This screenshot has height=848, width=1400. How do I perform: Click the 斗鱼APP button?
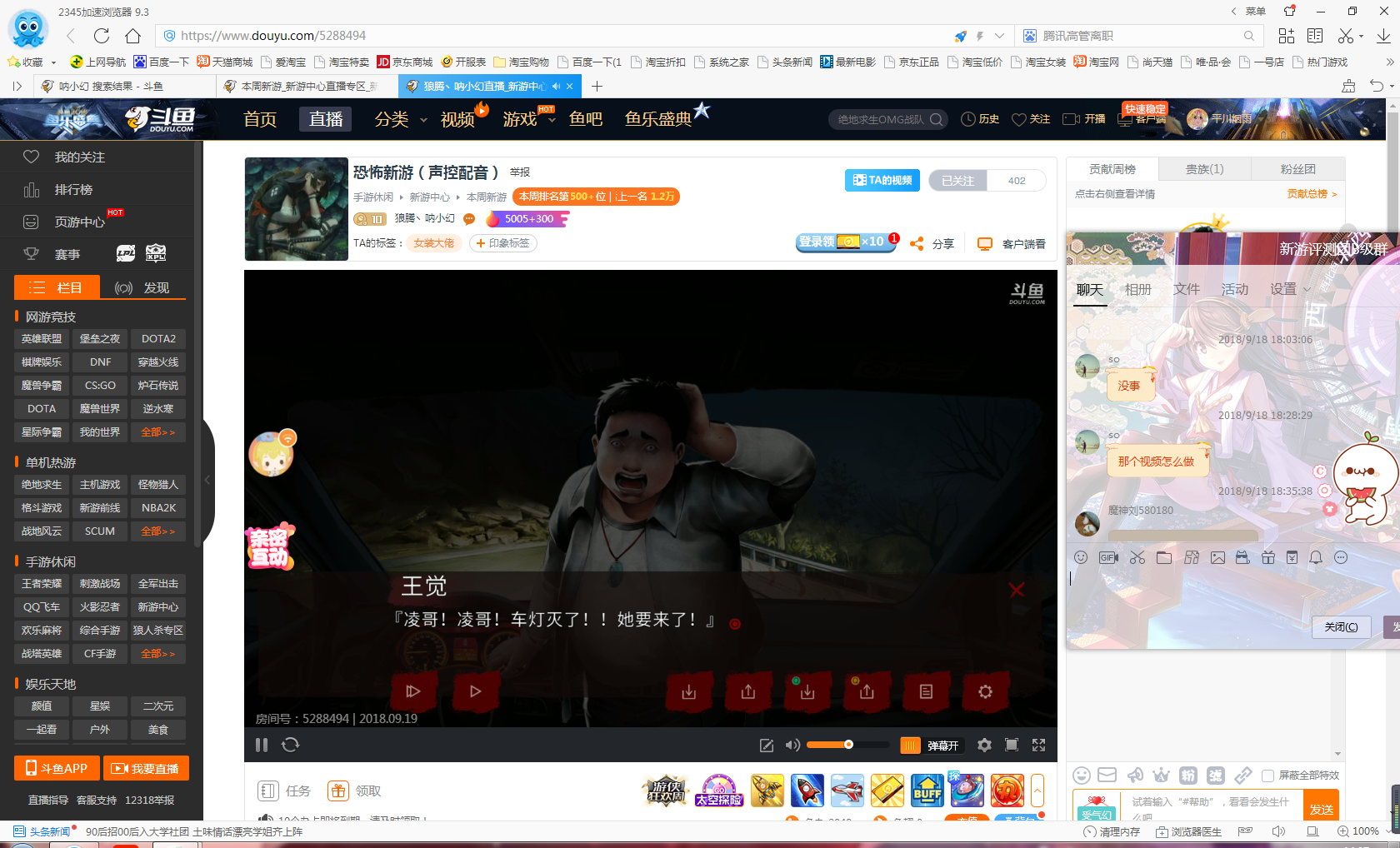[57, 768]
